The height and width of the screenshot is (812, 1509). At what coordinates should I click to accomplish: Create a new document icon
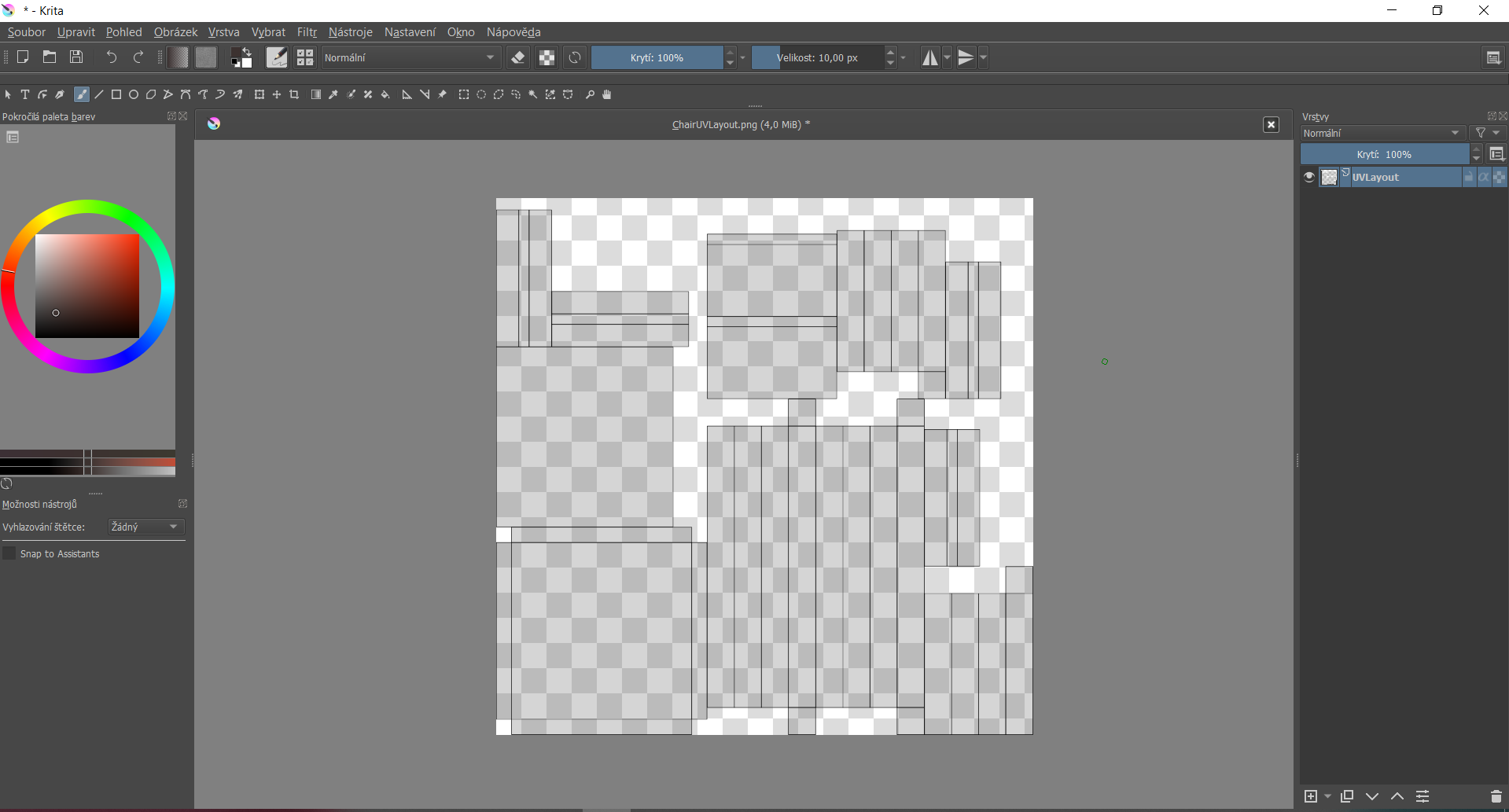click(23, 57)
